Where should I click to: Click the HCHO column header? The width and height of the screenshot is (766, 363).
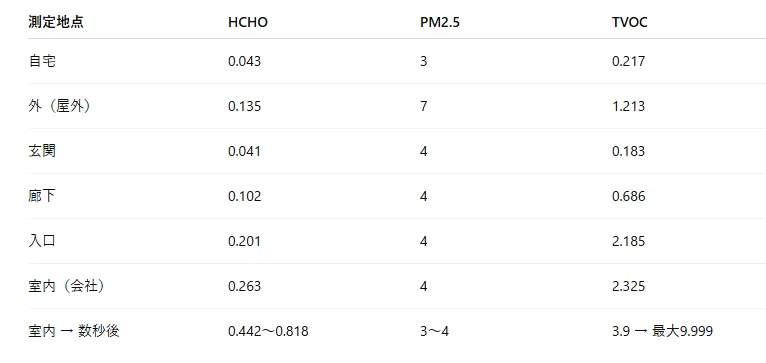coord(248,22)
